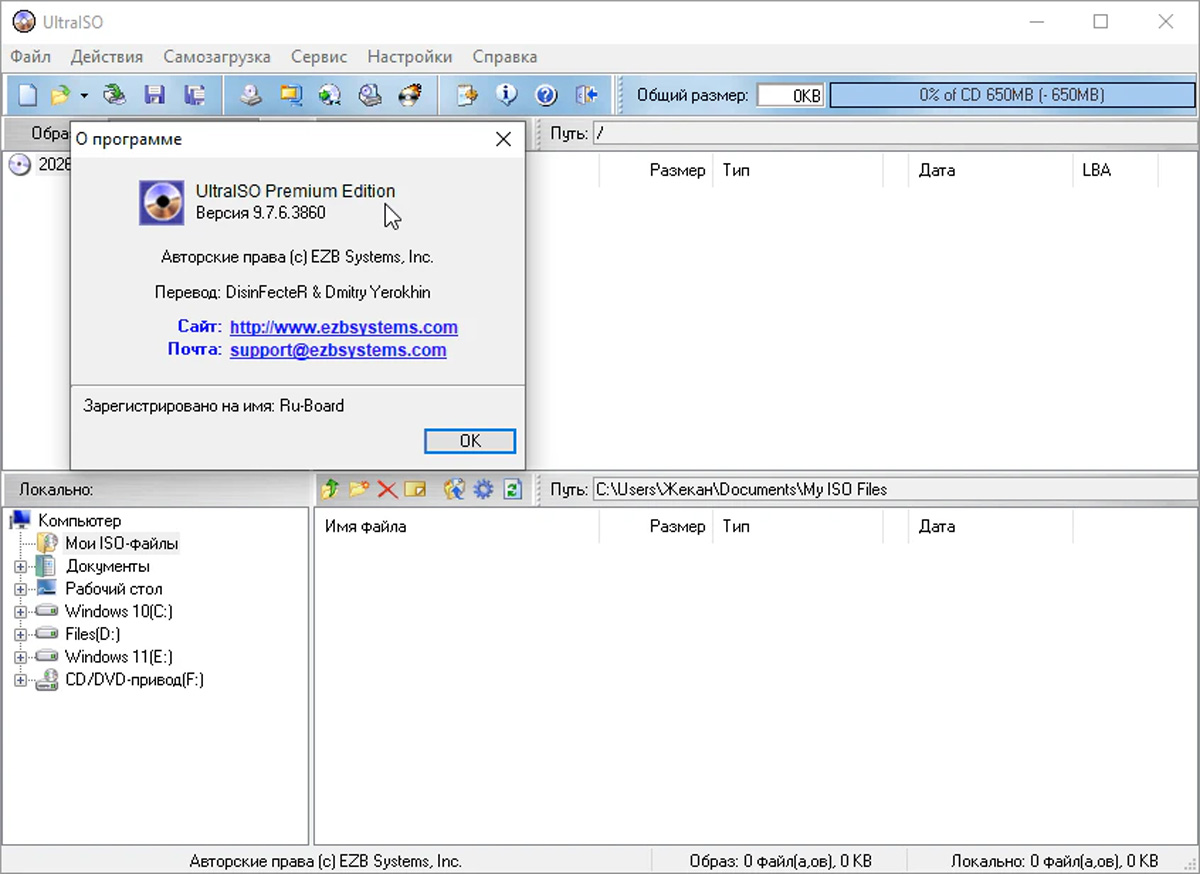This screenshot has height=874, width=1200.
Task: Open the Самозагрузка menu
Action: coord(217,57)
